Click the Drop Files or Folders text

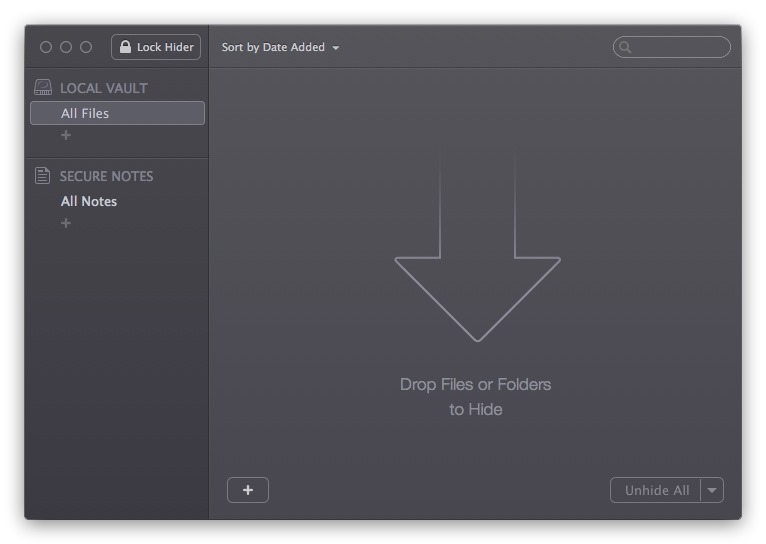(x=475, y=384)
